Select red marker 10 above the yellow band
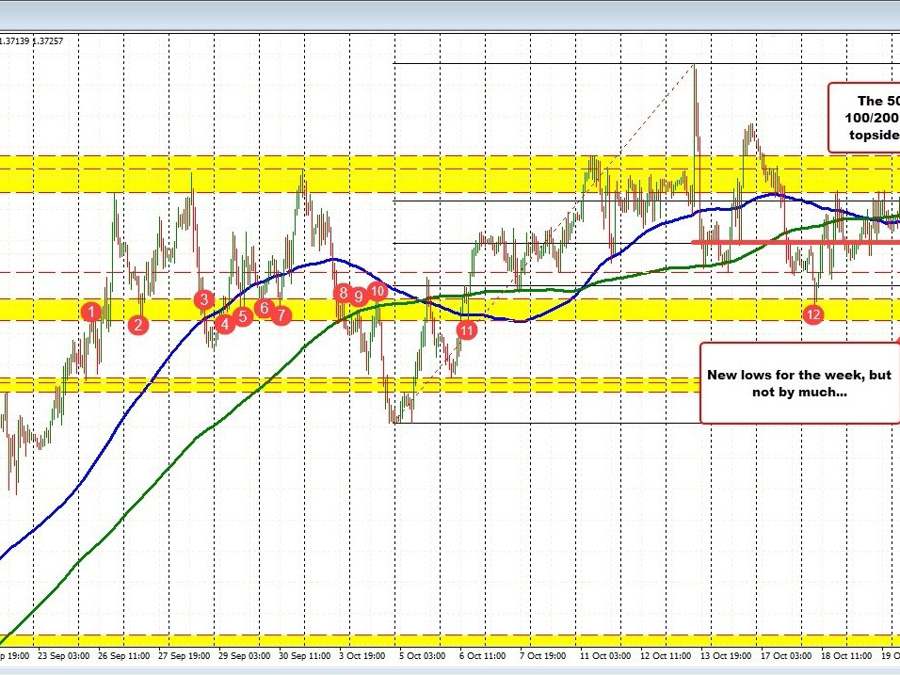Image resolution: width=900 pixels, height=675 pixels. pyautogui.click(x=377, y=291)
